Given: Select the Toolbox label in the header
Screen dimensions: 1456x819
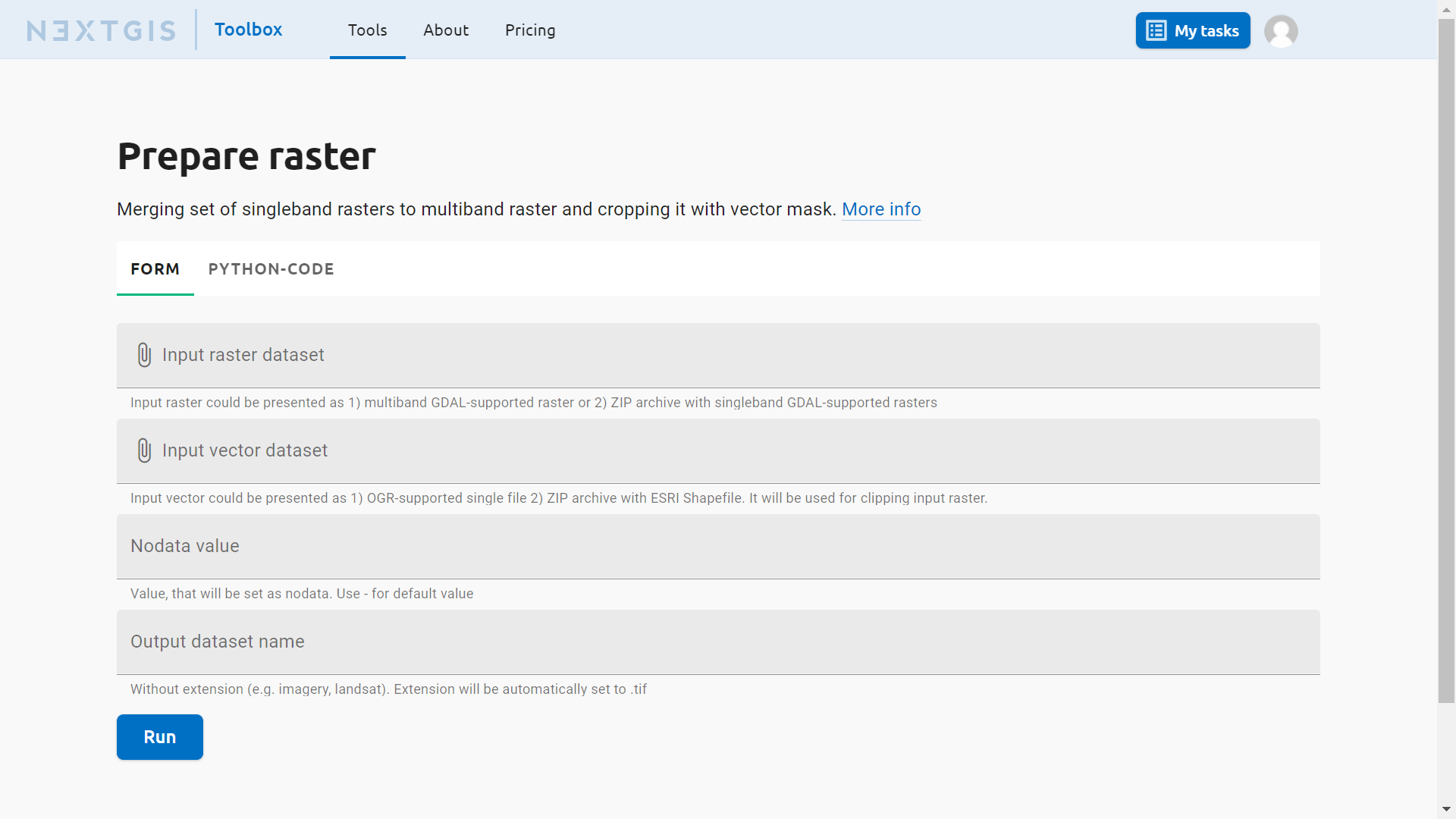Looking at the screenshot, I should [248, 29].
